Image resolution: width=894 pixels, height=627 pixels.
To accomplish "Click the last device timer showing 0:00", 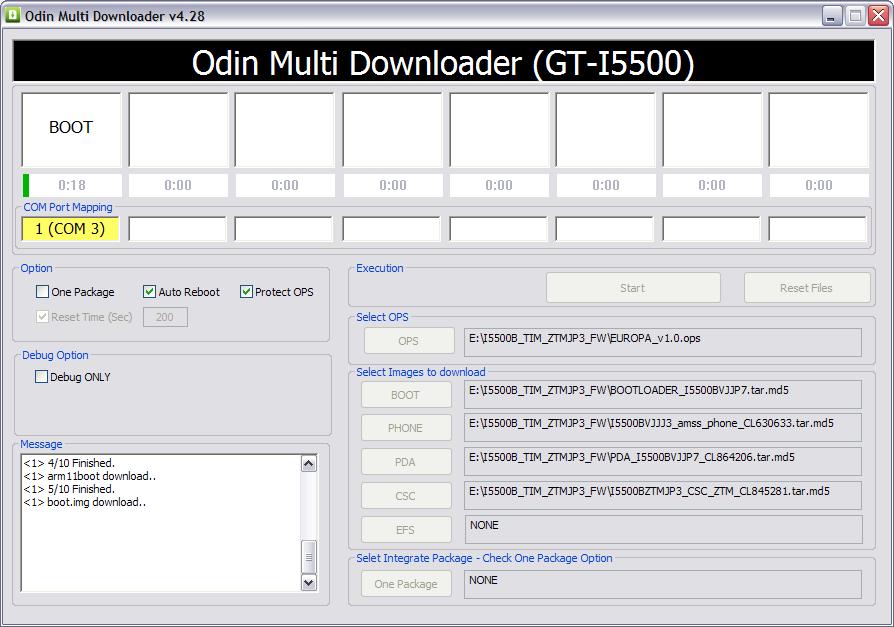I will (819, 185).
